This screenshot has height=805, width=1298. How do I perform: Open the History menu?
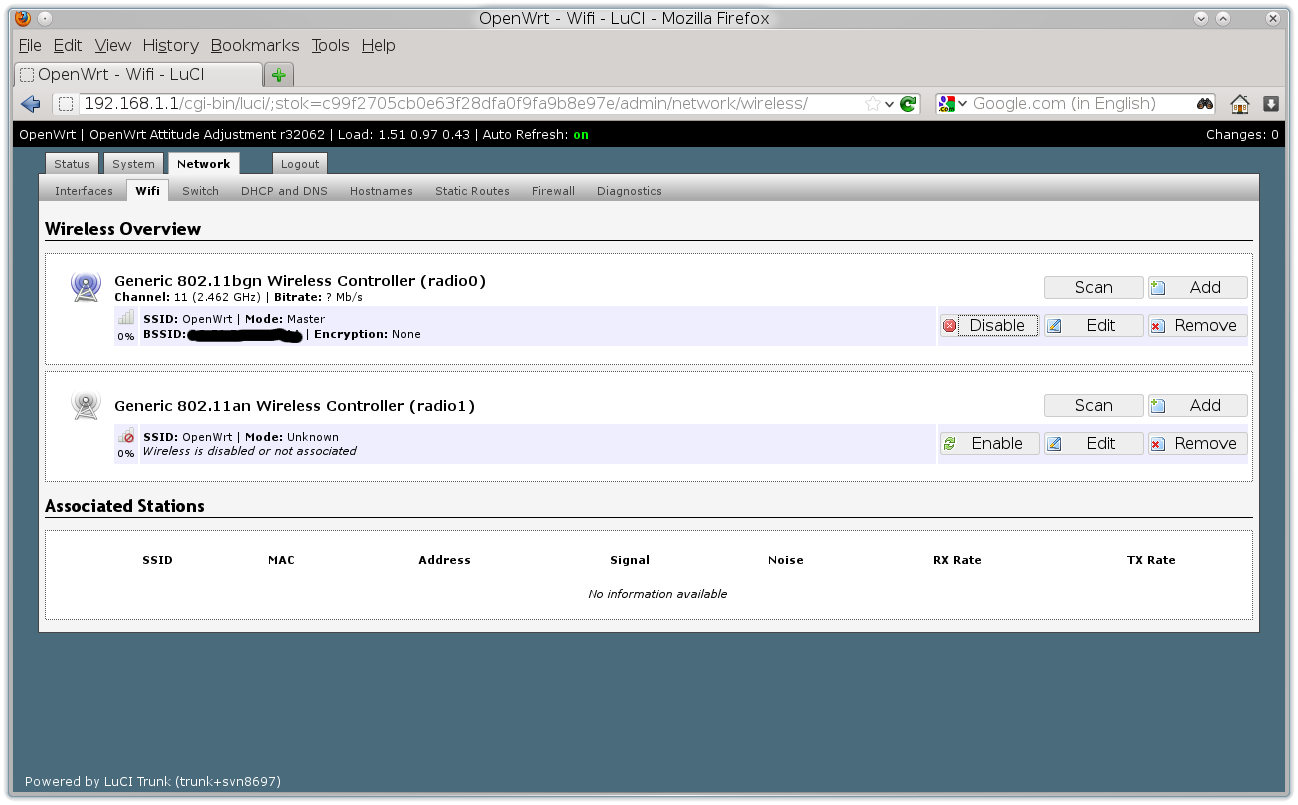click(171, 45)
